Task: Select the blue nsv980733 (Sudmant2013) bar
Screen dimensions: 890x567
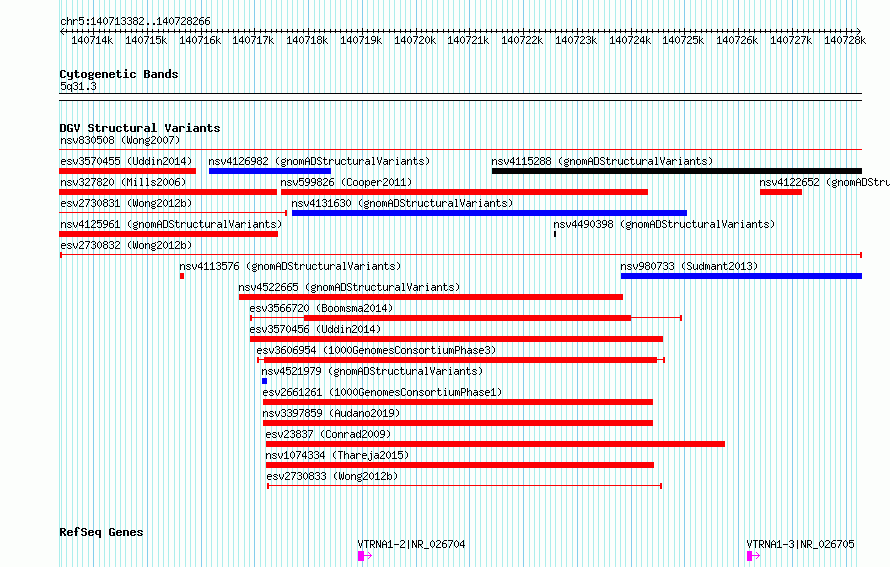Action: [x=741, y=276]
